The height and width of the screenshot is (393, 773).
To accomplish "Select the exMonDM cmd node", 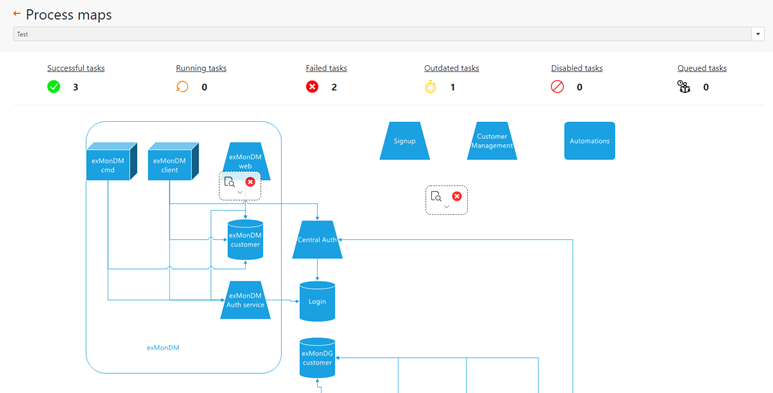I will pos(111,162).
